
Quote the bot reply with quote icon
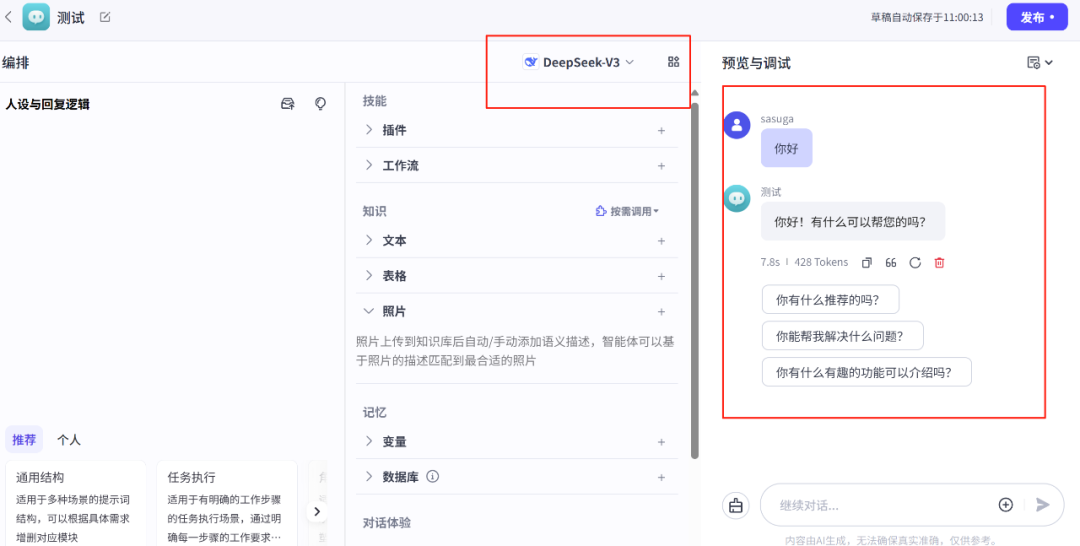tap(891, 262)
